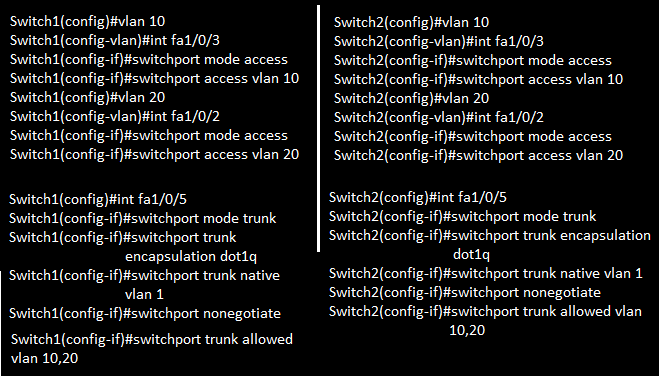Click Switch2 'switchport nonegotiate' line
The height and width of the screenshot is (376, 659).
(x=465, y=292)
